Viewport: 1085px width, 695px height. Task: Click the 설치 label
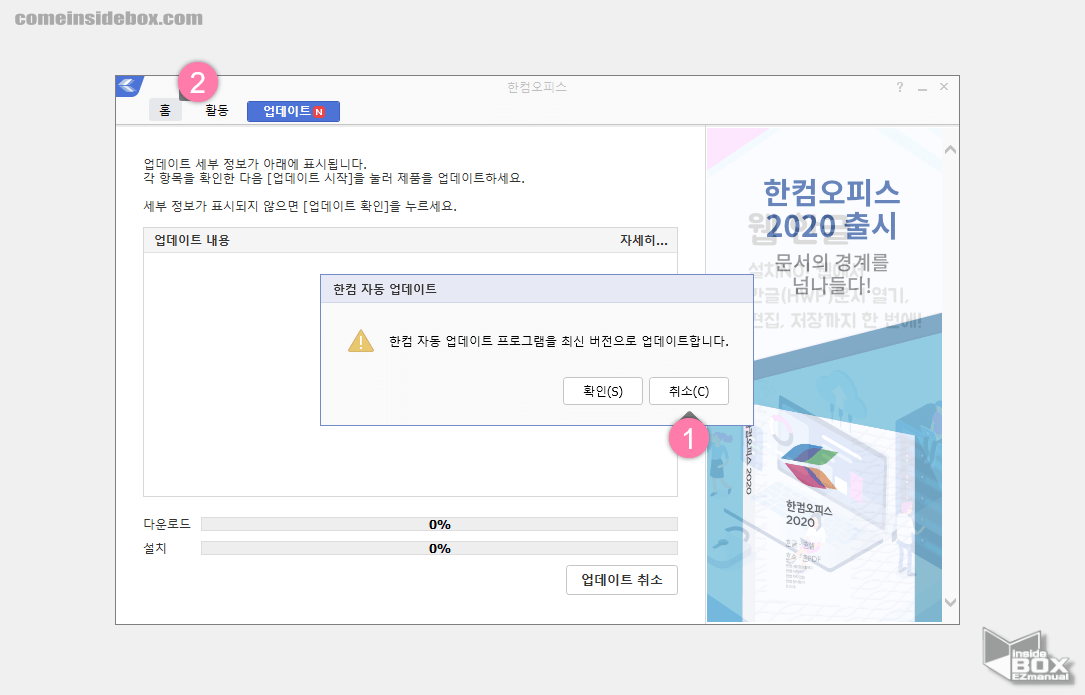pos(155,548)
